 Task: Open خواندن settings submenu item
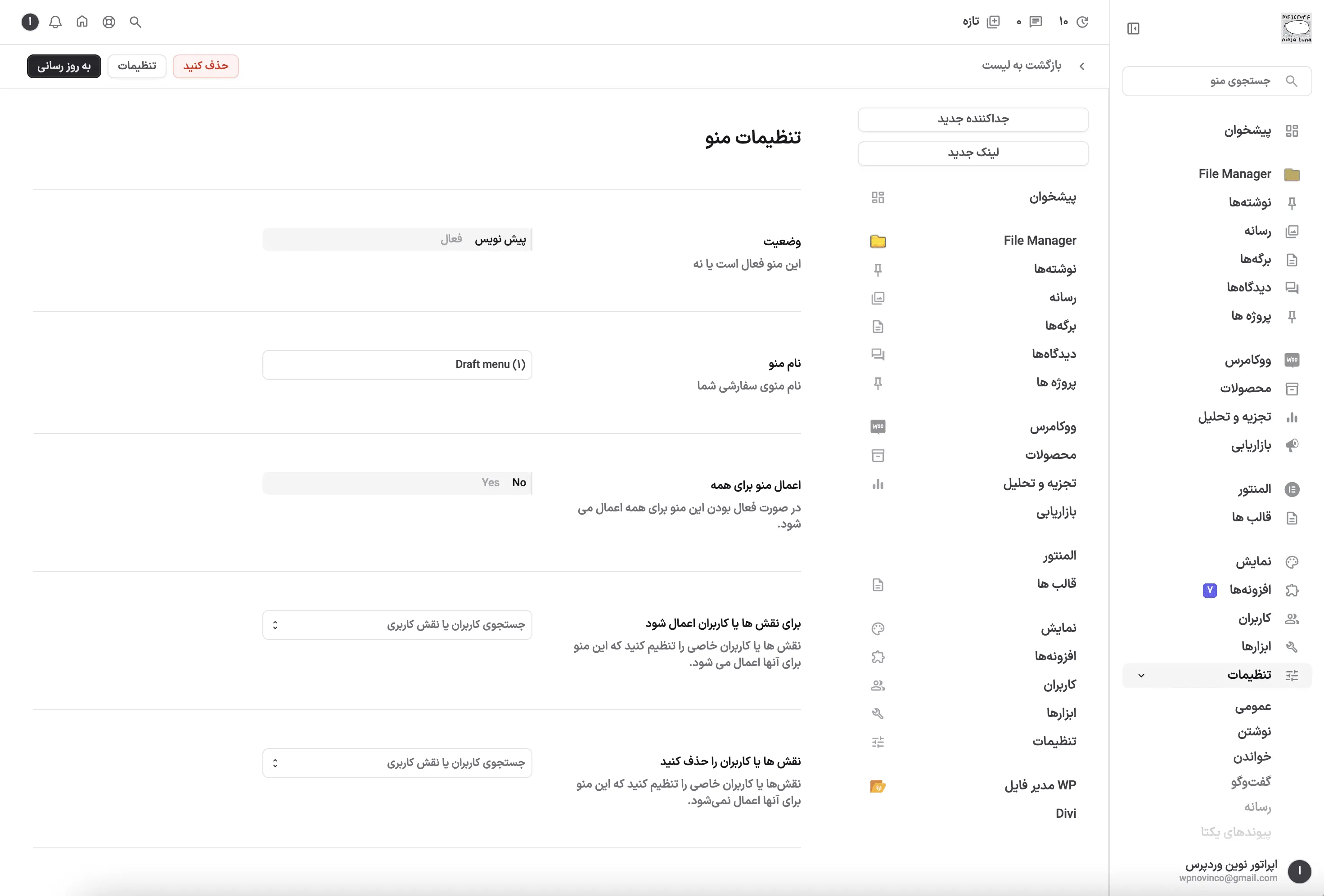tap(1252, 757)
